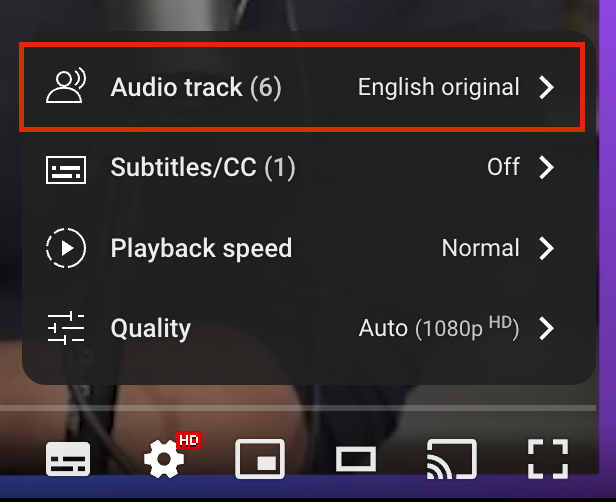Select the Quality label text
The height and width of the screenshot is (502, 616).
click(150, 328)
